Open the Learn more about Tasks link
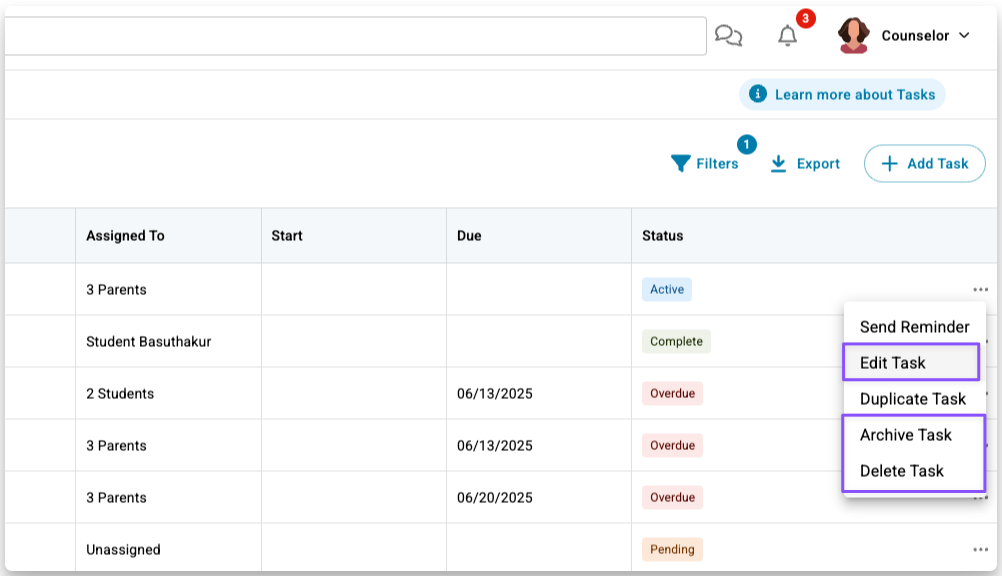Screen dimensions: 1002x576 point(855,95)
